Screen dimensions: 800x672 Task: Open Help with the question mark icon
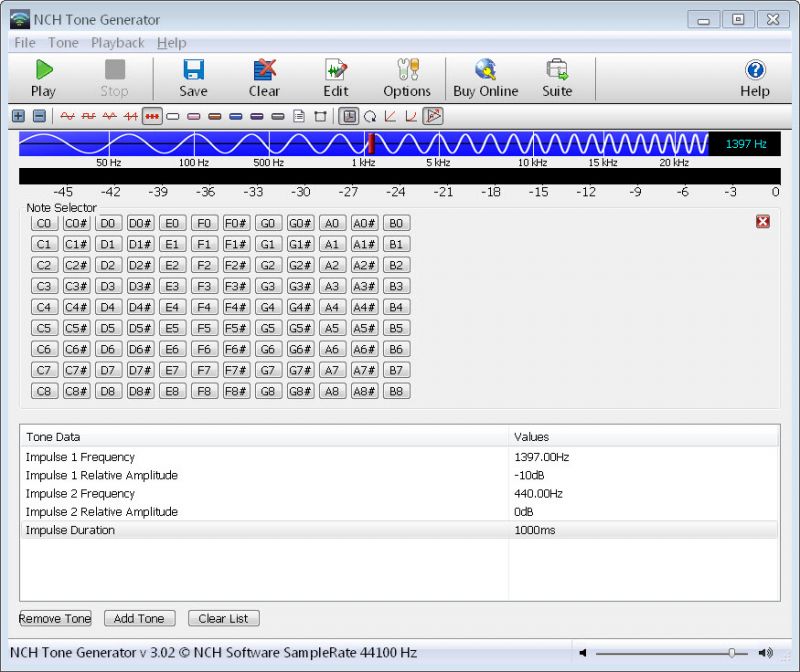[755, 78]
